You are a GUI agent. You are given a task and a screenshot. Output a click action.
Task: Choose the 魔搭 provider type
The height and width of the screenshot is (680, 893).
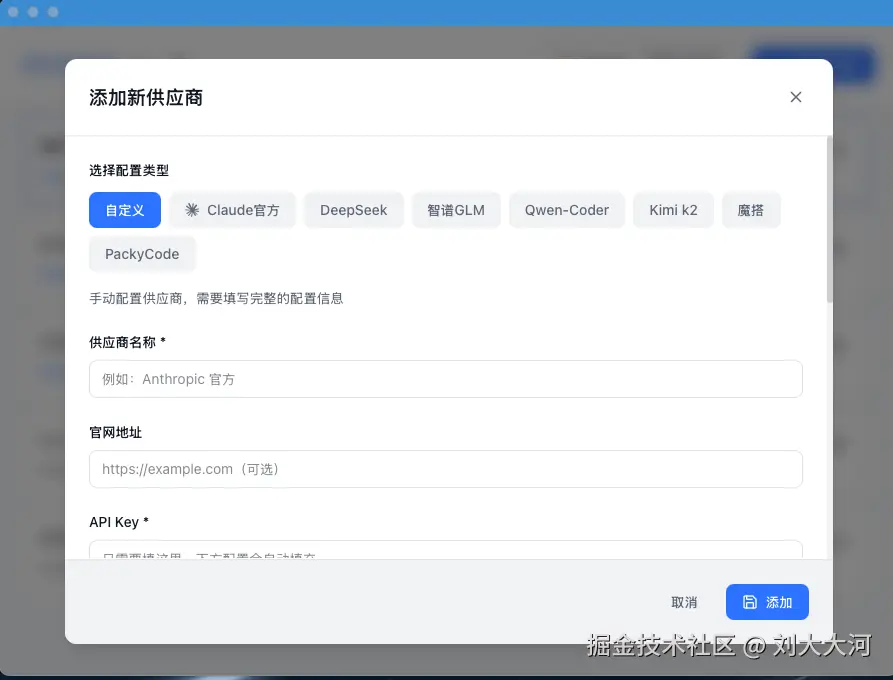click(751, 210)
